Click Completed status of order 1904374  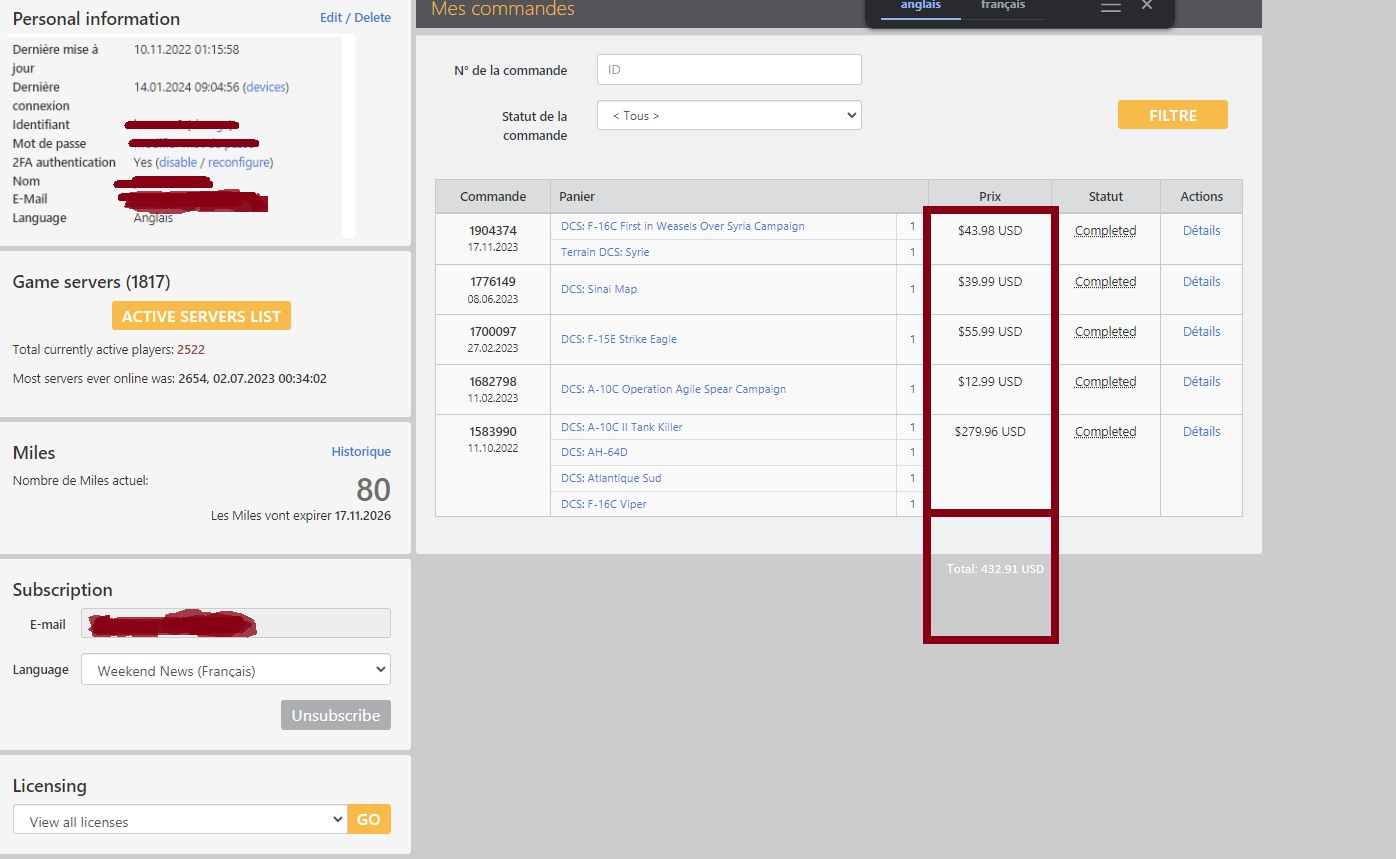tap(1105, 230)
